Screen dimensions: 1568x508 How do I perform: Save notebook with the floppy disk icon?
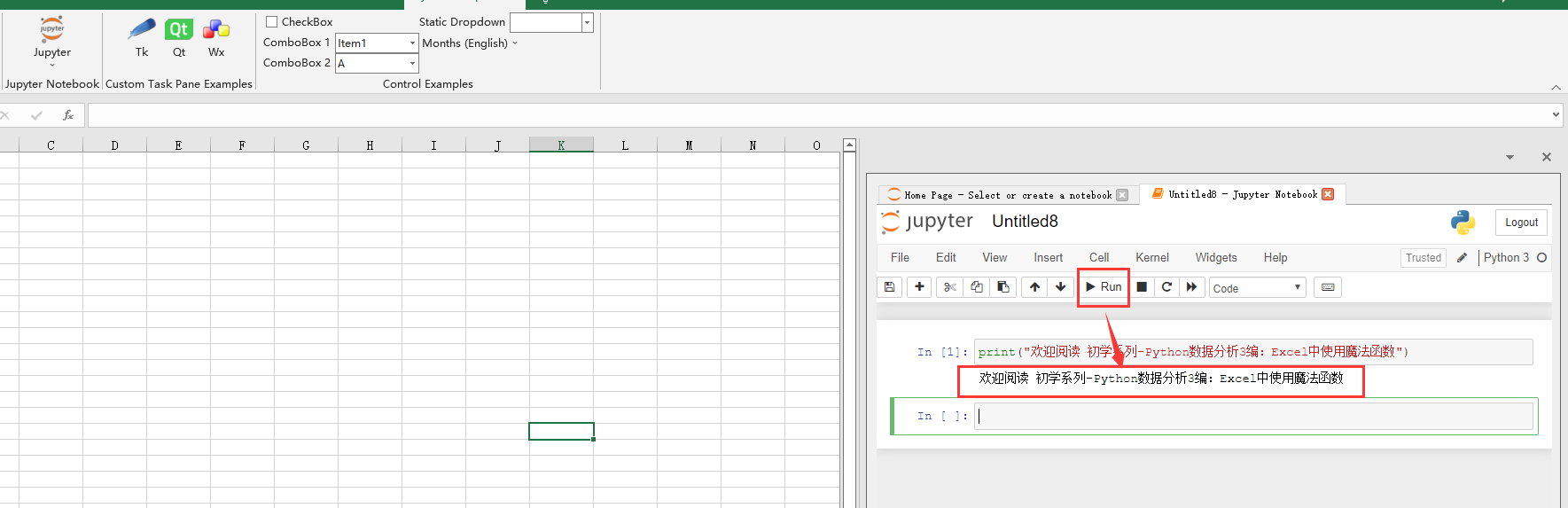click(889, 287)
